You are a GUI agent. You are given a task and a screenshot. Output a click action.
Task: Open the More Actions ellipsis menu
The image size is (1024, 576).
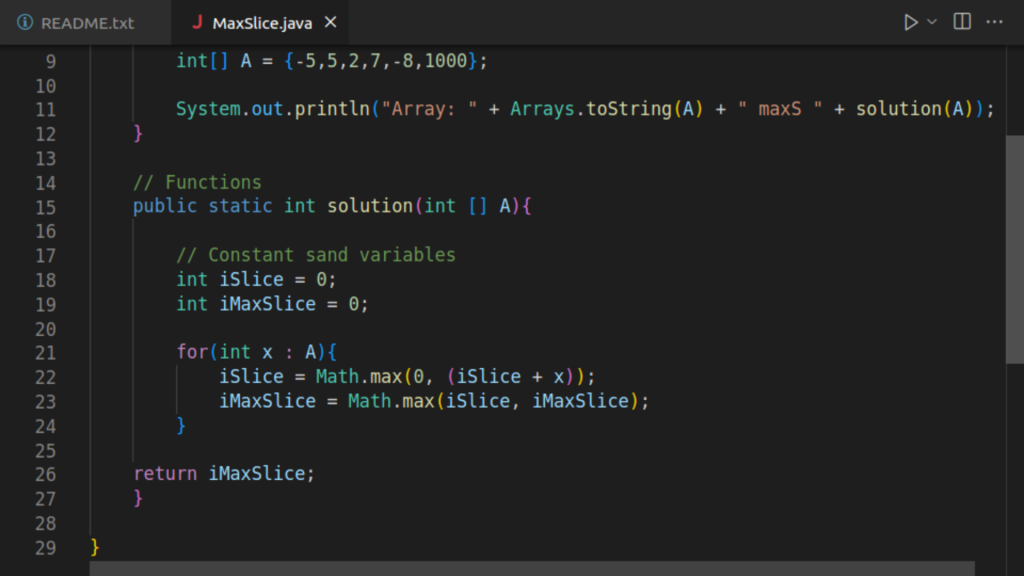(x=994, y=22)
